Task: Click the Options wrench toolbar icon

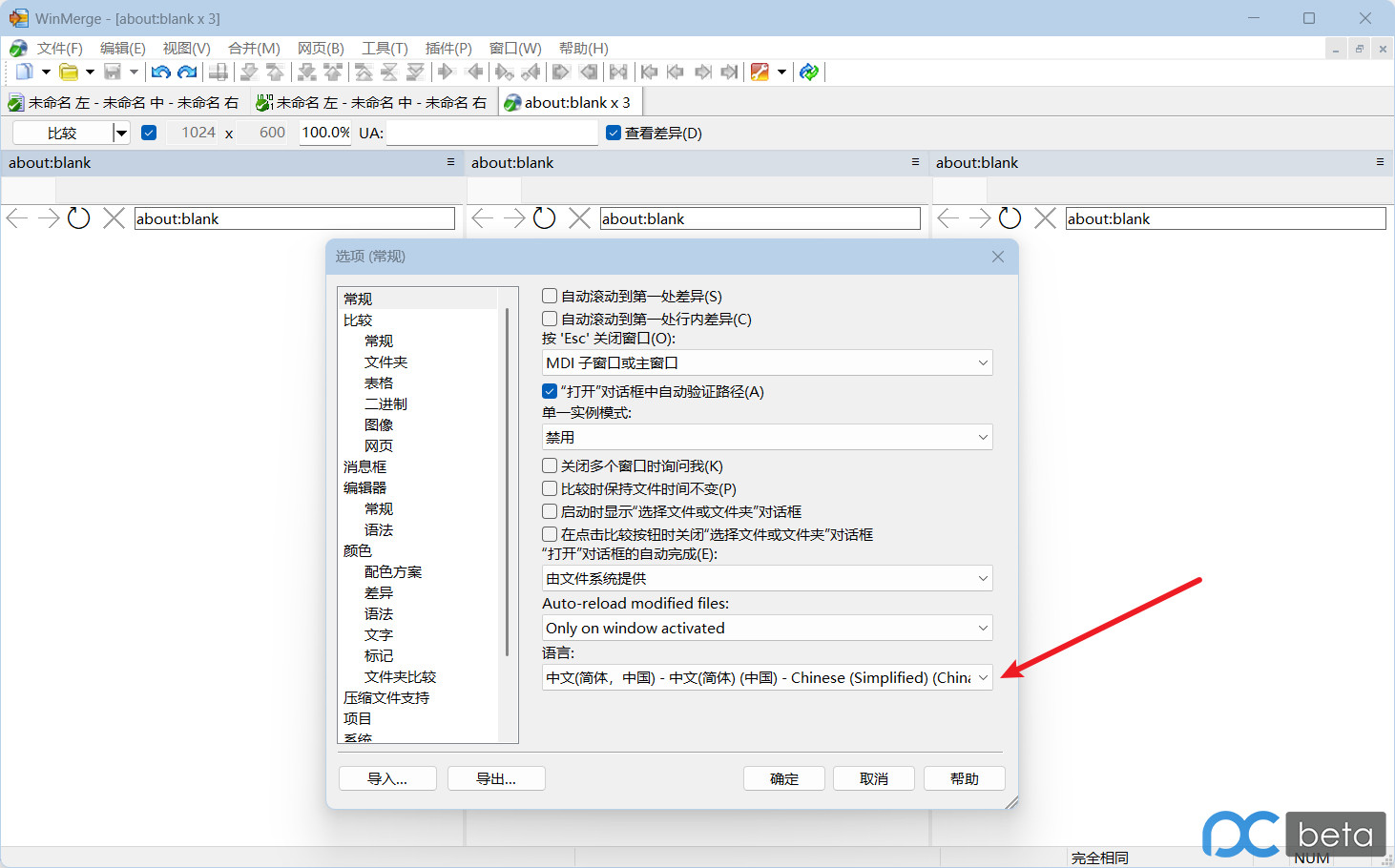Action: coord(760,72)
